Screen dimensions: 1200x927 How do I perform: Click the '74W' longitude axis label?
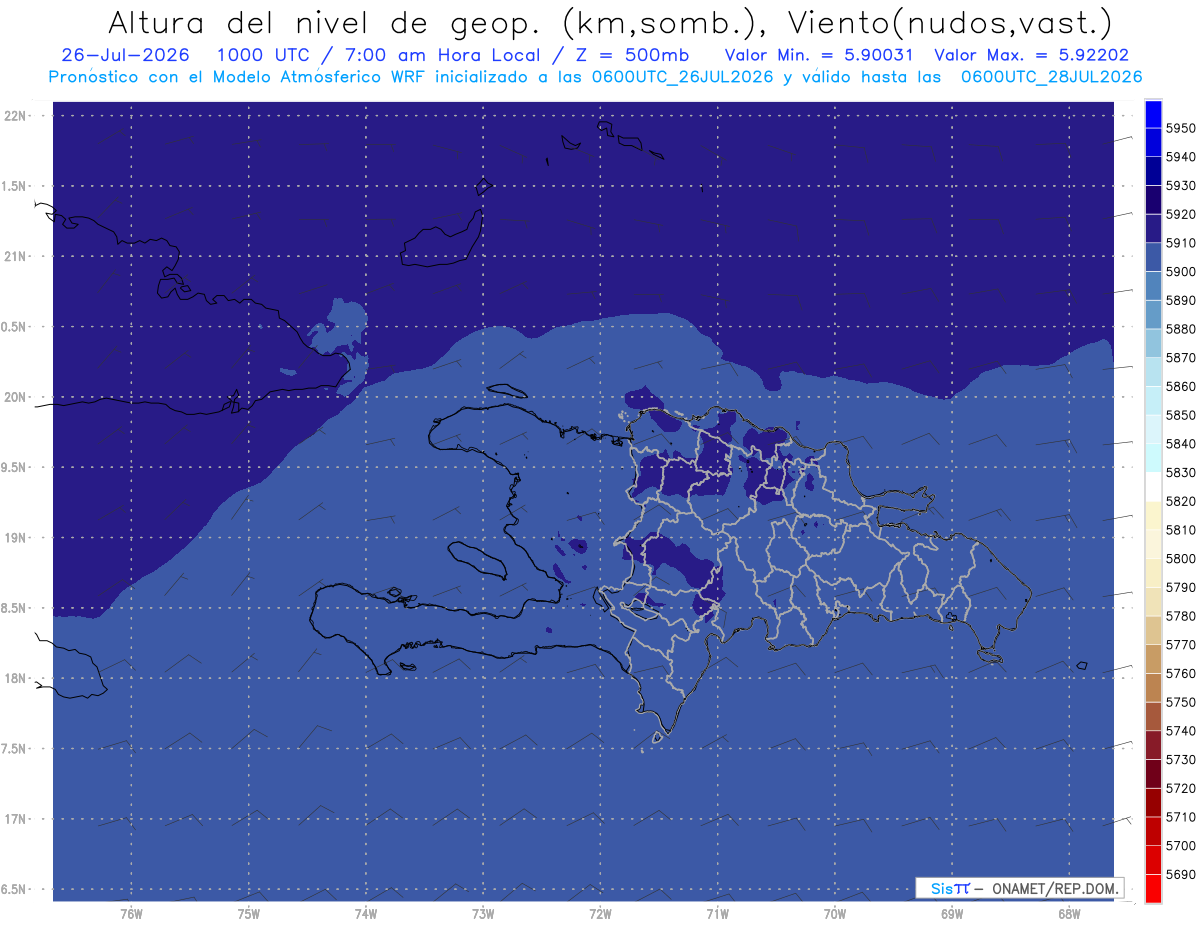click(365, 913)
